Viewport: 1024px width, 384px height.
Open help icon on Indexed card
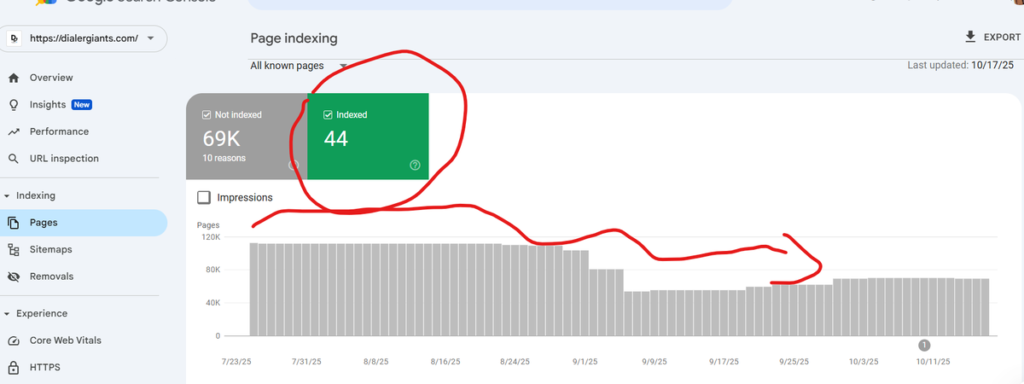415,165
